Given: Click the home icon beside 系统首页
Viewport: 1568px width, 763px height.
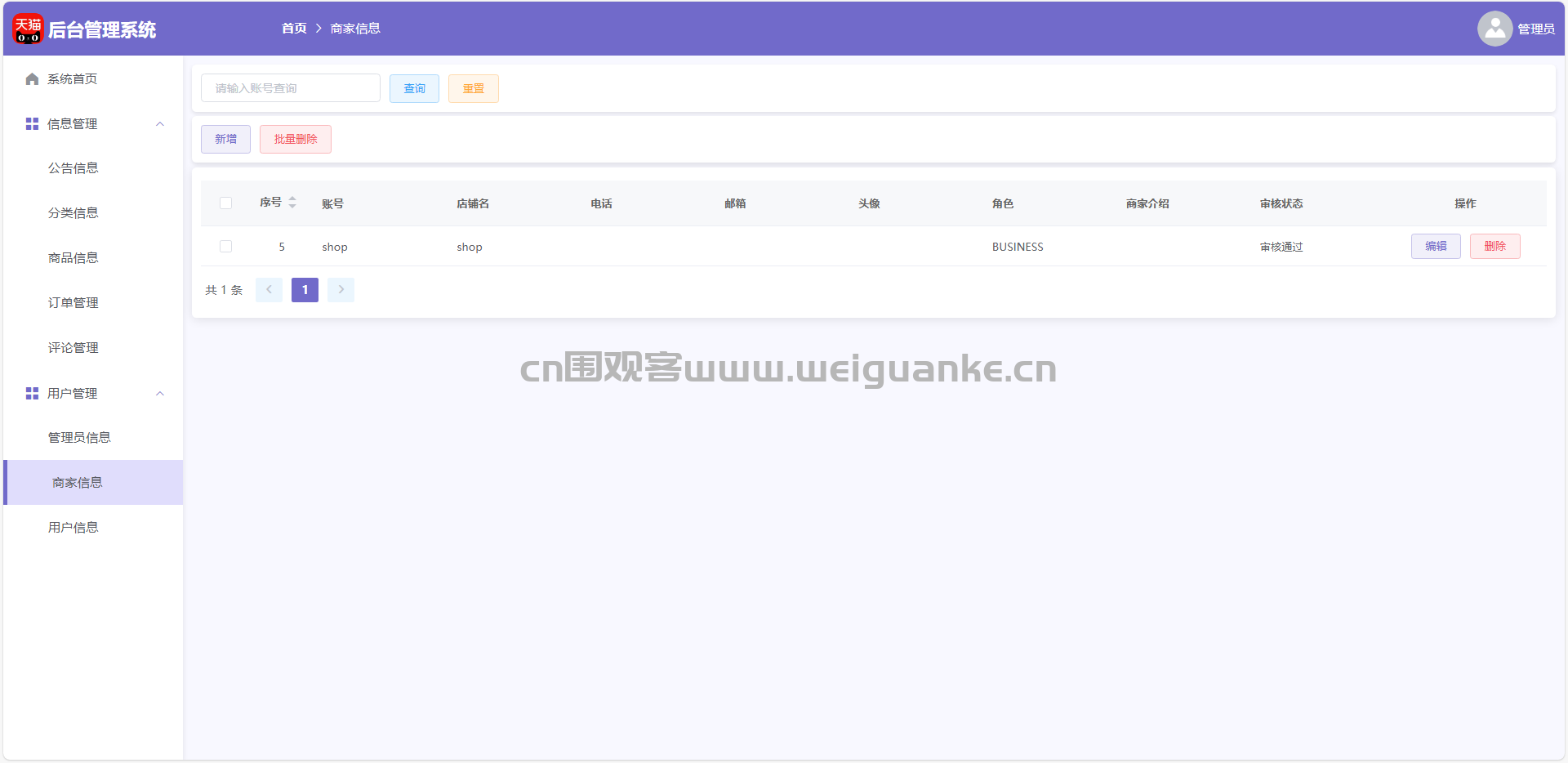Looking at the screenshot, I should tap(32, 79).
